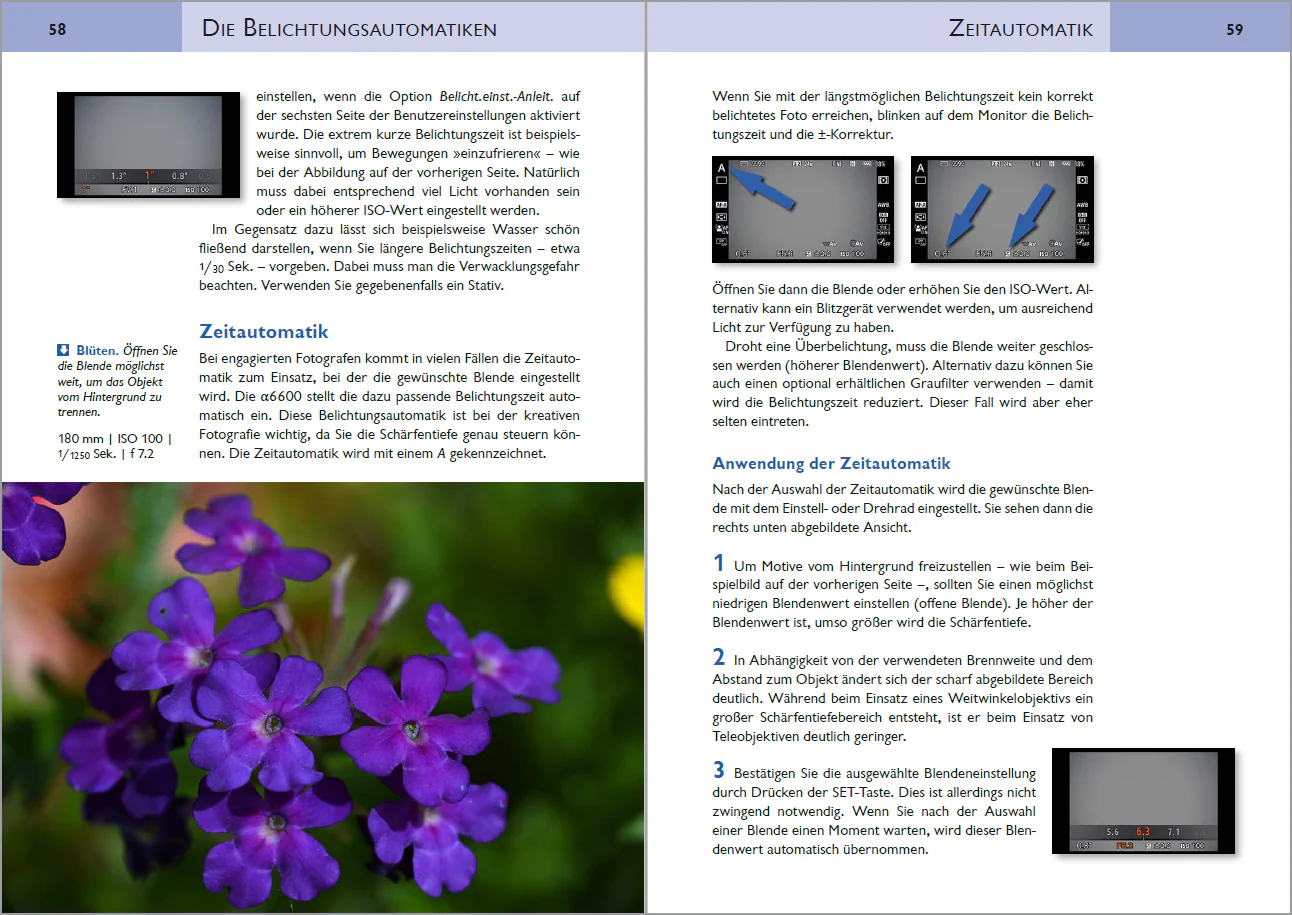Click the red 6.3 aperture value on camera display
Viewport: 1292px width, 915px height.
pyautogui.click(x=1143, y=831)
